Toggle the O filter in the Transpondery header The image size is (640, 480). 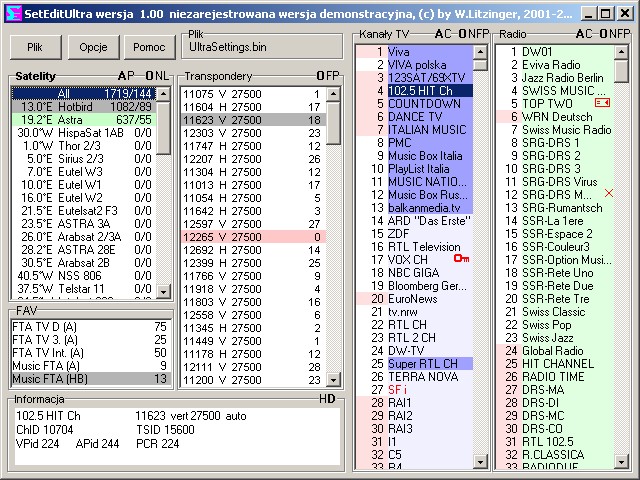tap(320, 76)
